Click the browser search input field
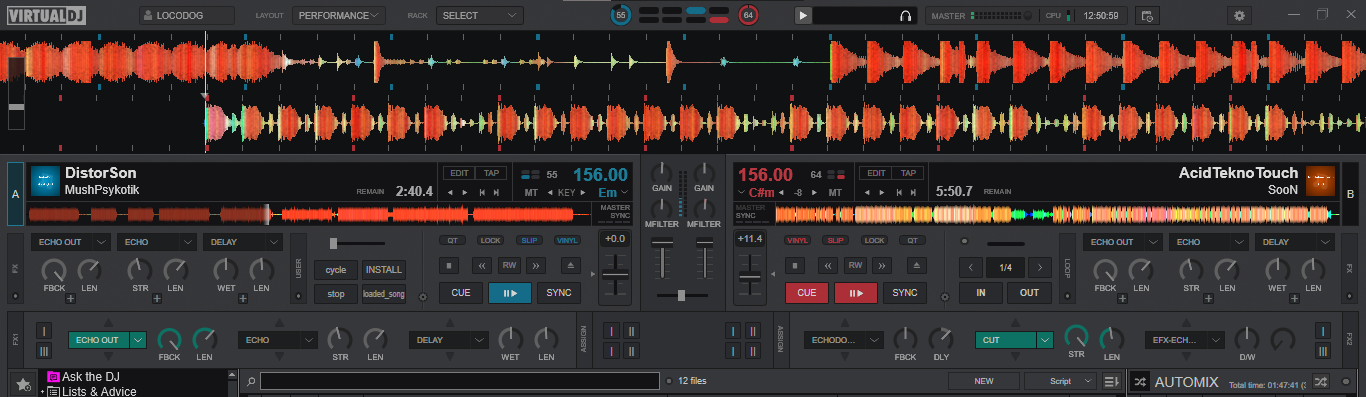The image size is (1366, 397). point(460,381)
